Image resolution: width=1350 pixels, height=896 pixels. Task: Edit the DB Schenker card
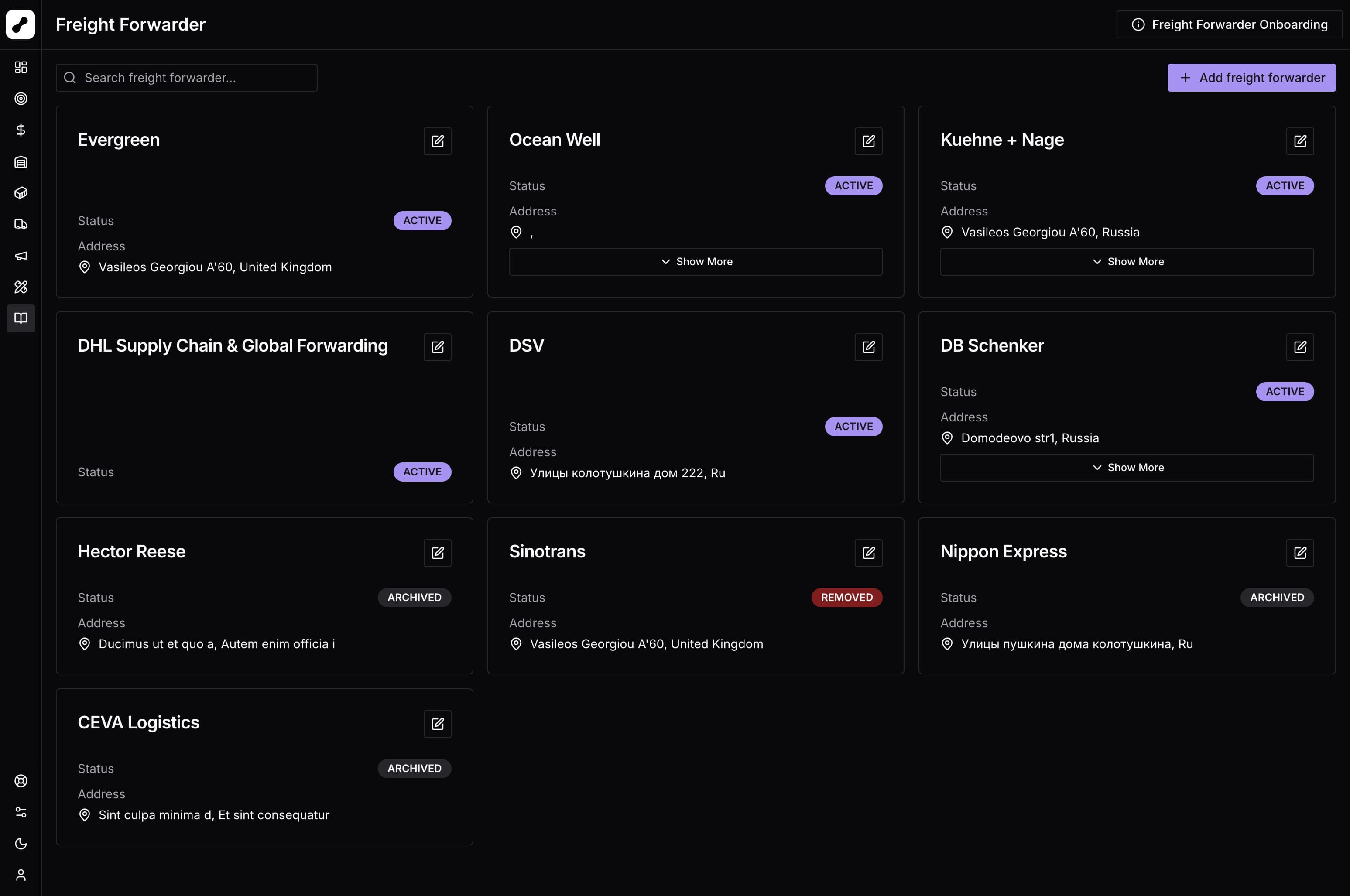(x=1300, y=347)
